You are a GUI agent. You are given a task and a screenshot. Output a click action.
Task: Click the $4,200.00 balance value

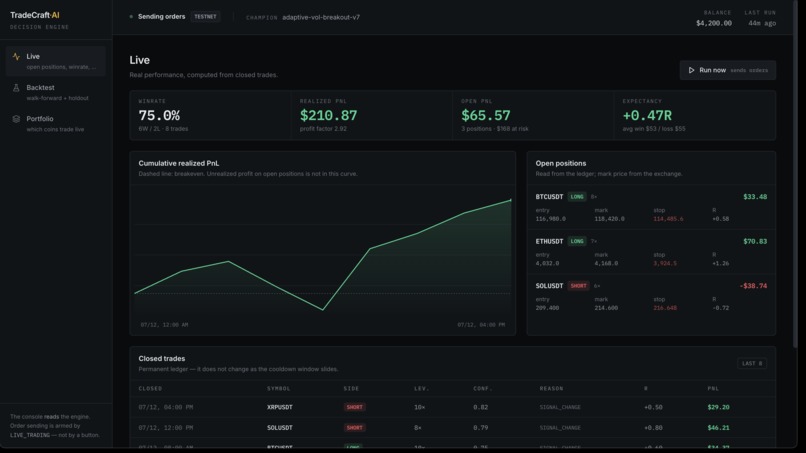[713, 23]
